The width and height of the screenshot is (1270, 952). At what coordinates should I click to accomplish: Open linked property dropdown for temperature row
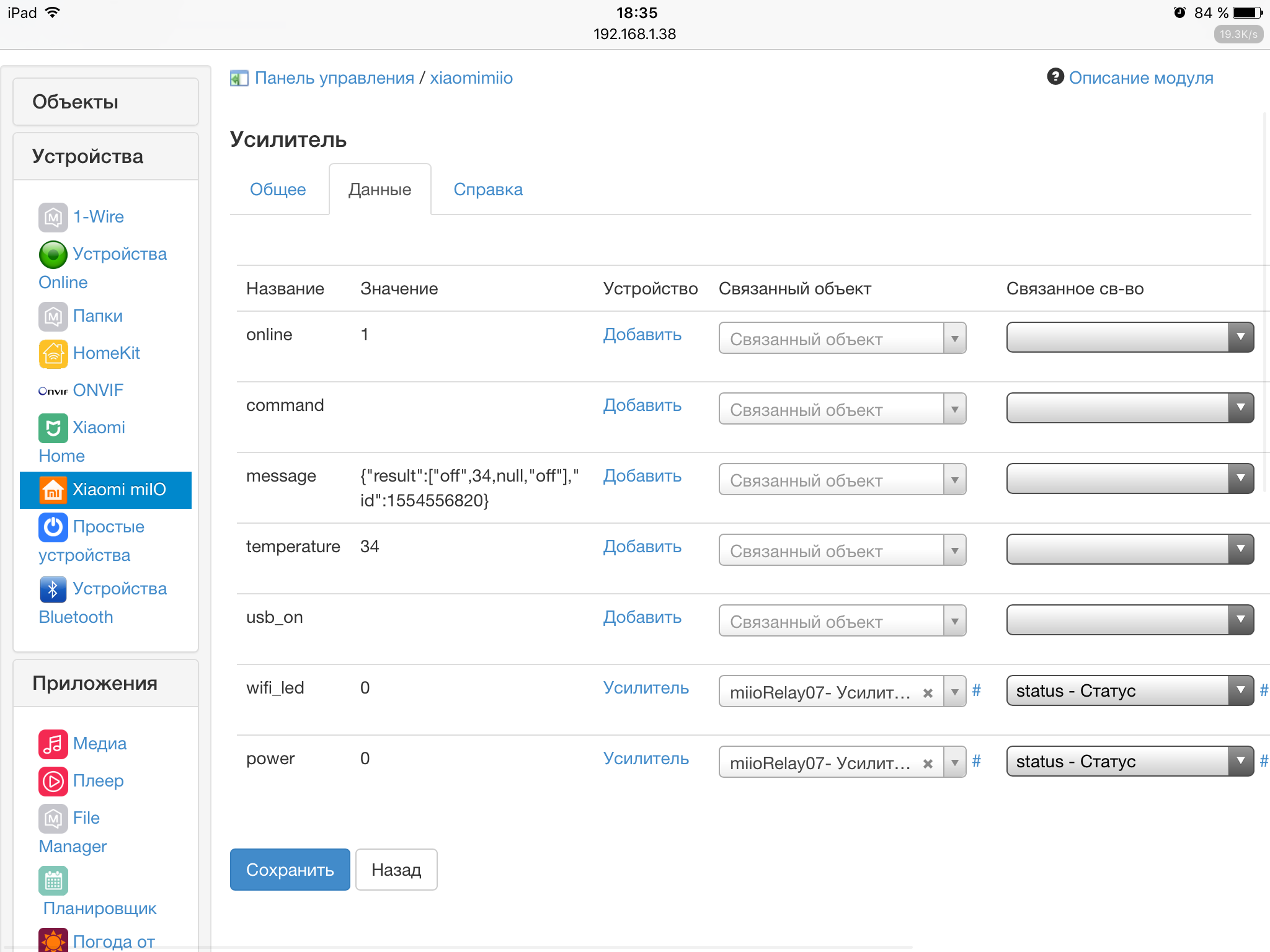1130,550
